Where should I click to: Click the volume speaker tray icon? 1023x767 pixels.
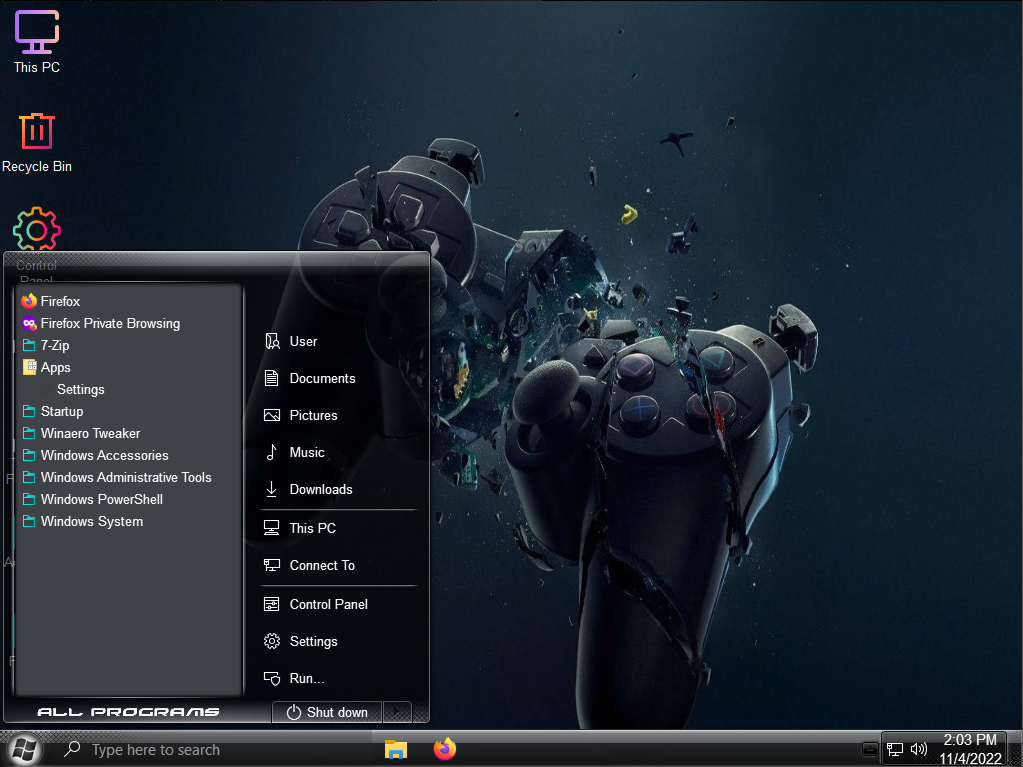tap(919, 749)
